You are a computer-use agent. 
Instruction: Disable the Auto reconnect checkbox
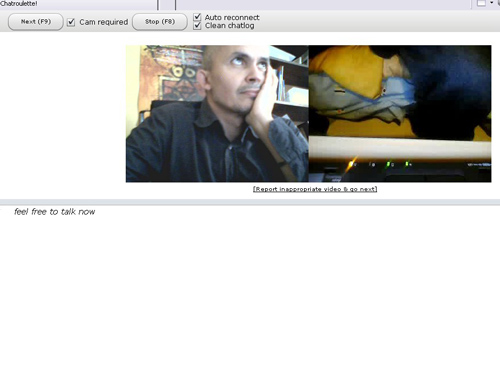pyautogui.click(x=197, y=17)
